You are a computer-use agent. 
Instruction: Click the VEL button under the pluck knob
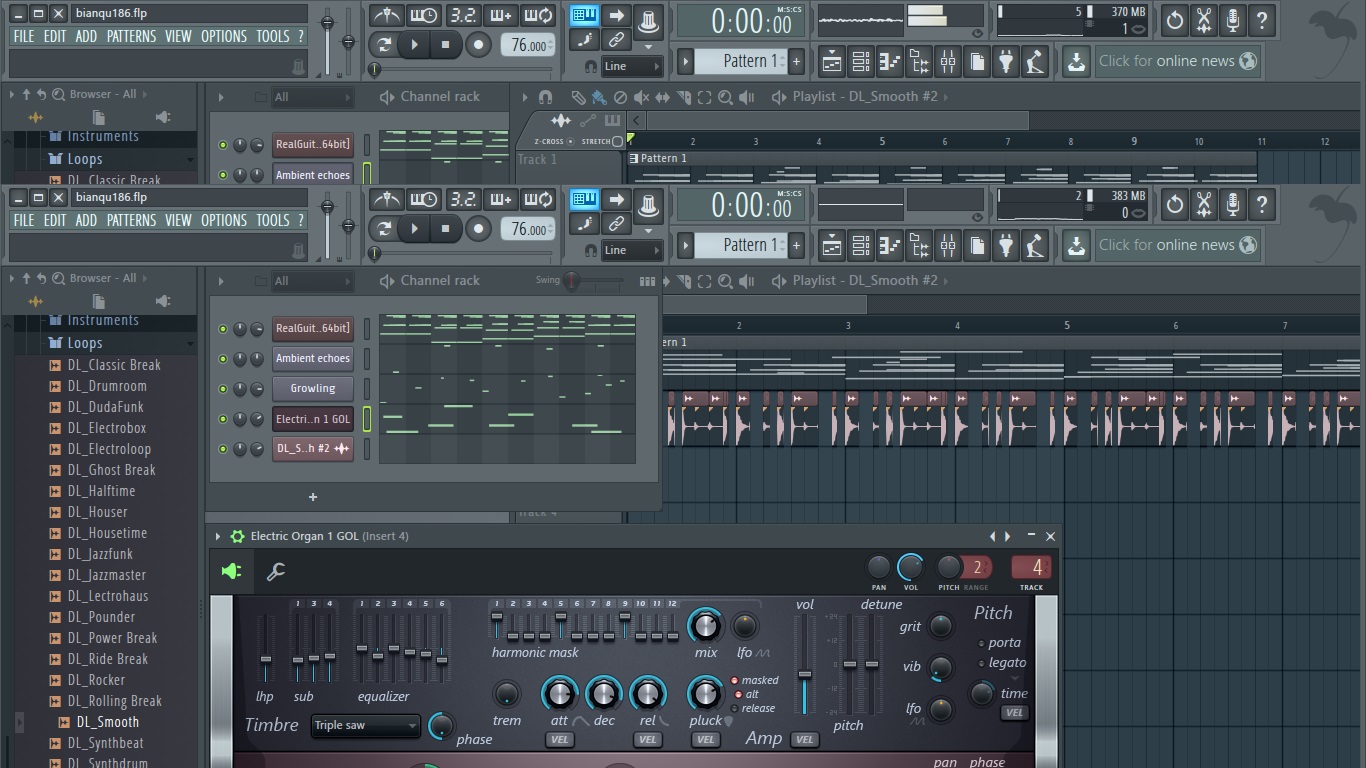coord(706,740)
